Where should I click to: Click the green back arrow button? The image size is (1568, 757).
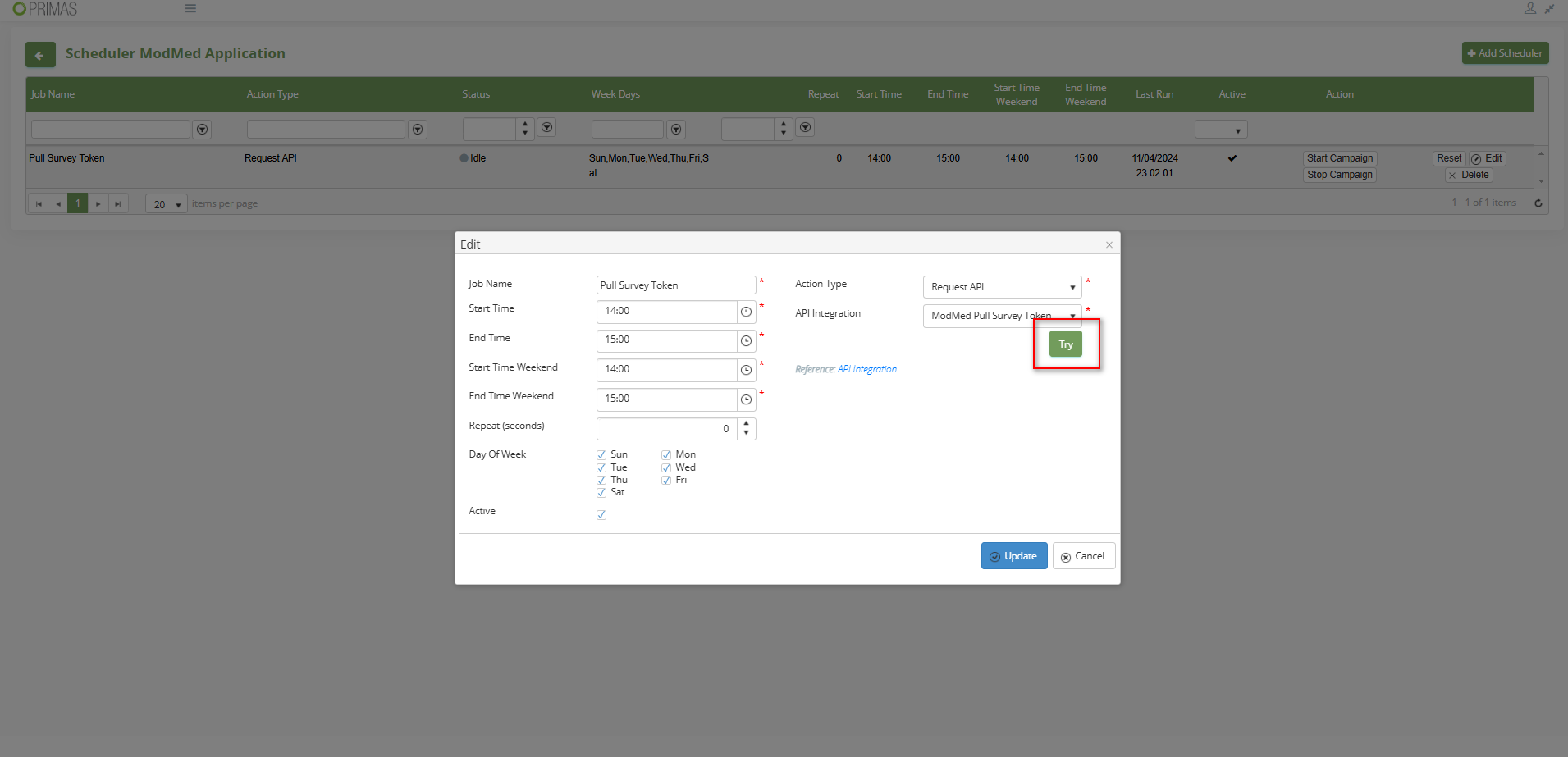40,55
